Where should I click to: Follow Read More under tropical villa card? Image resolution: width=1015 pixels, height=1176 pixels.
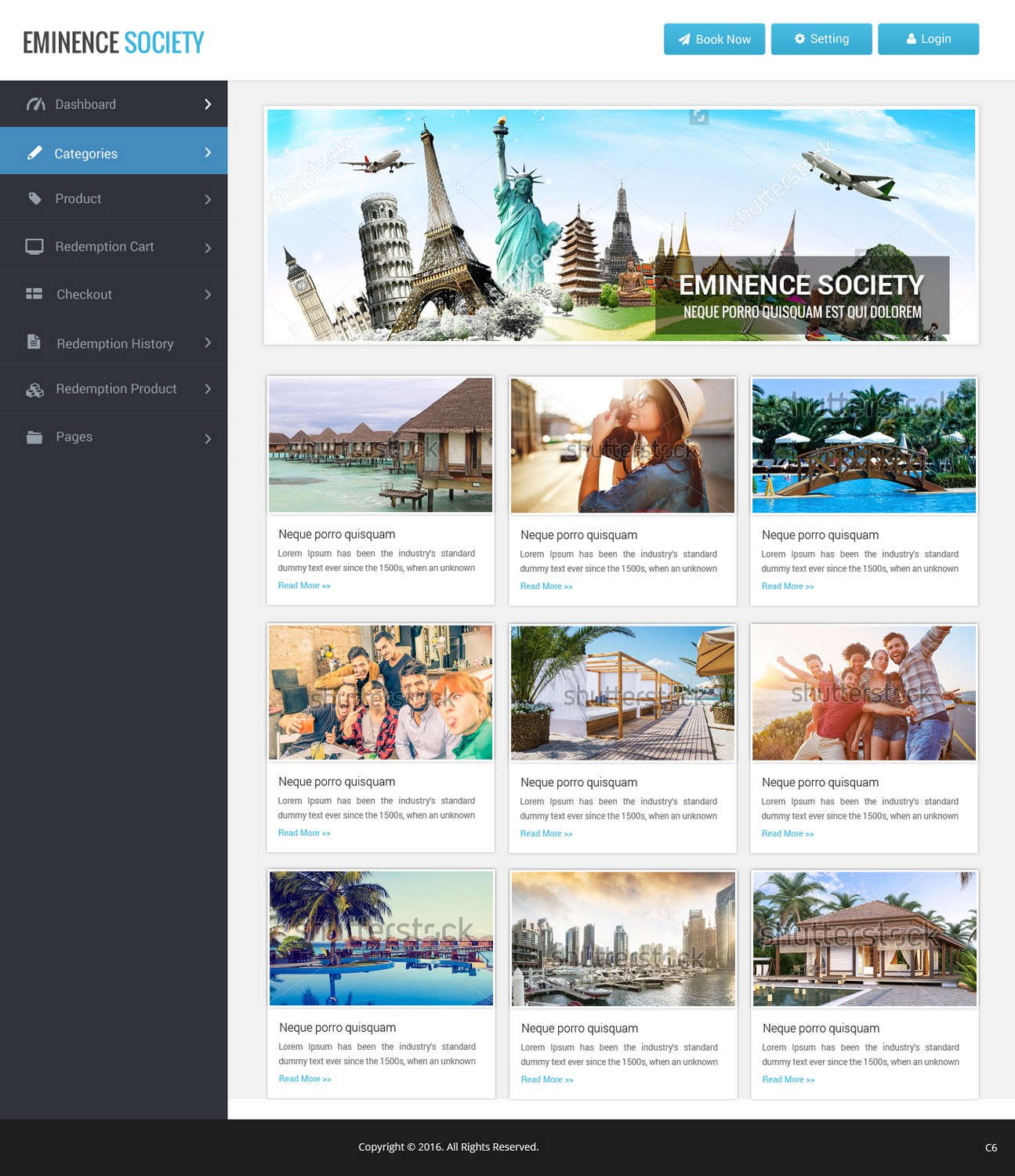coord(788,1080)
